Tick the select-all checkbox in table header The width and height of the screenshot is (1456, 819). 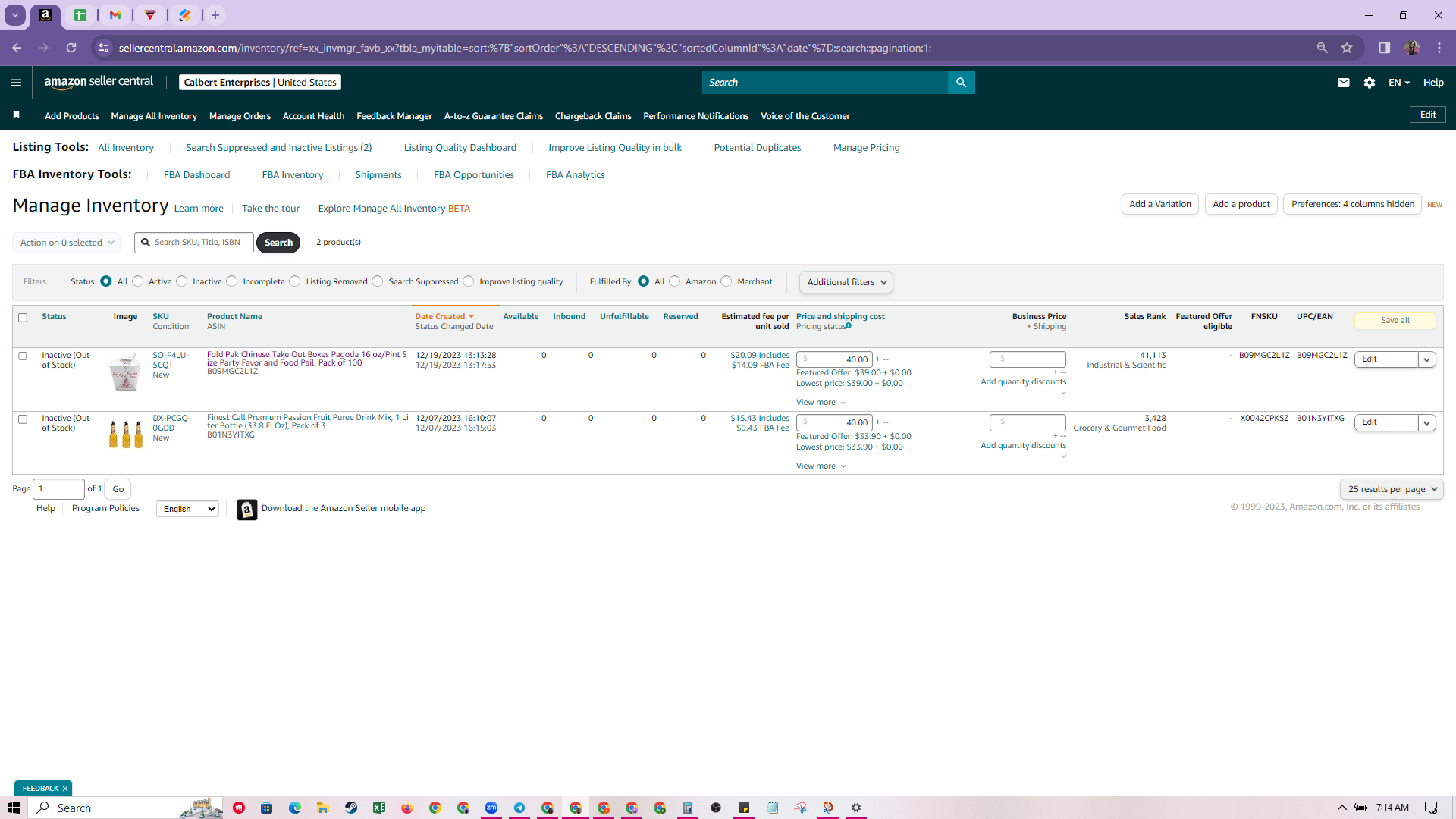click(x=23, y=318)
